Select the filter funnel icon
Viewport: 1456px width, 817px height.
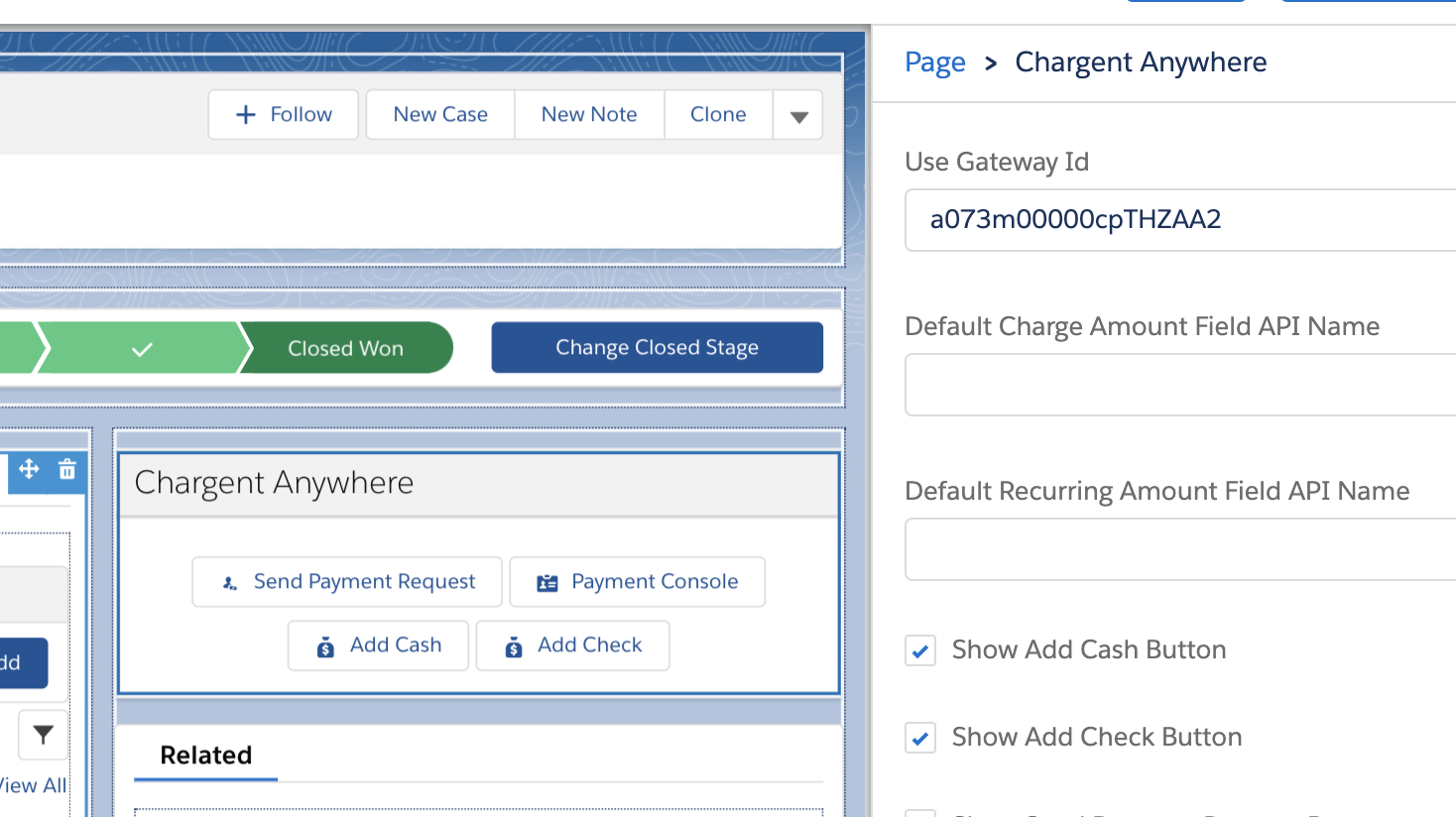pos(42,735)
